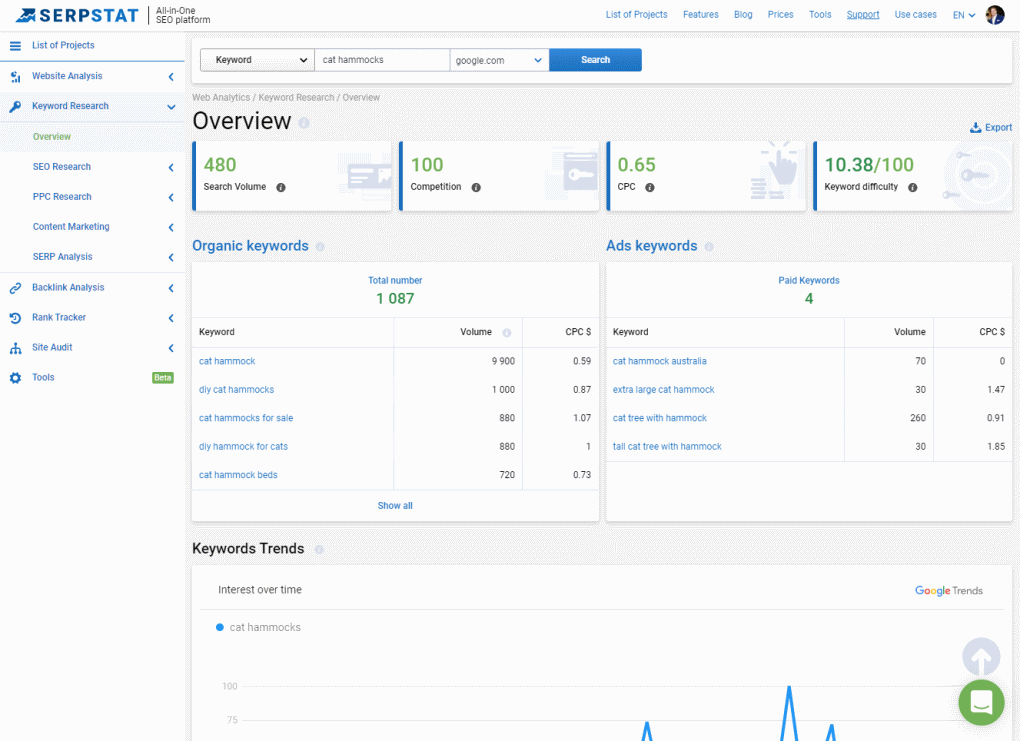Open the diy hammock for cats link
This screenshot has height=741, width=1020.
point(243,447)
